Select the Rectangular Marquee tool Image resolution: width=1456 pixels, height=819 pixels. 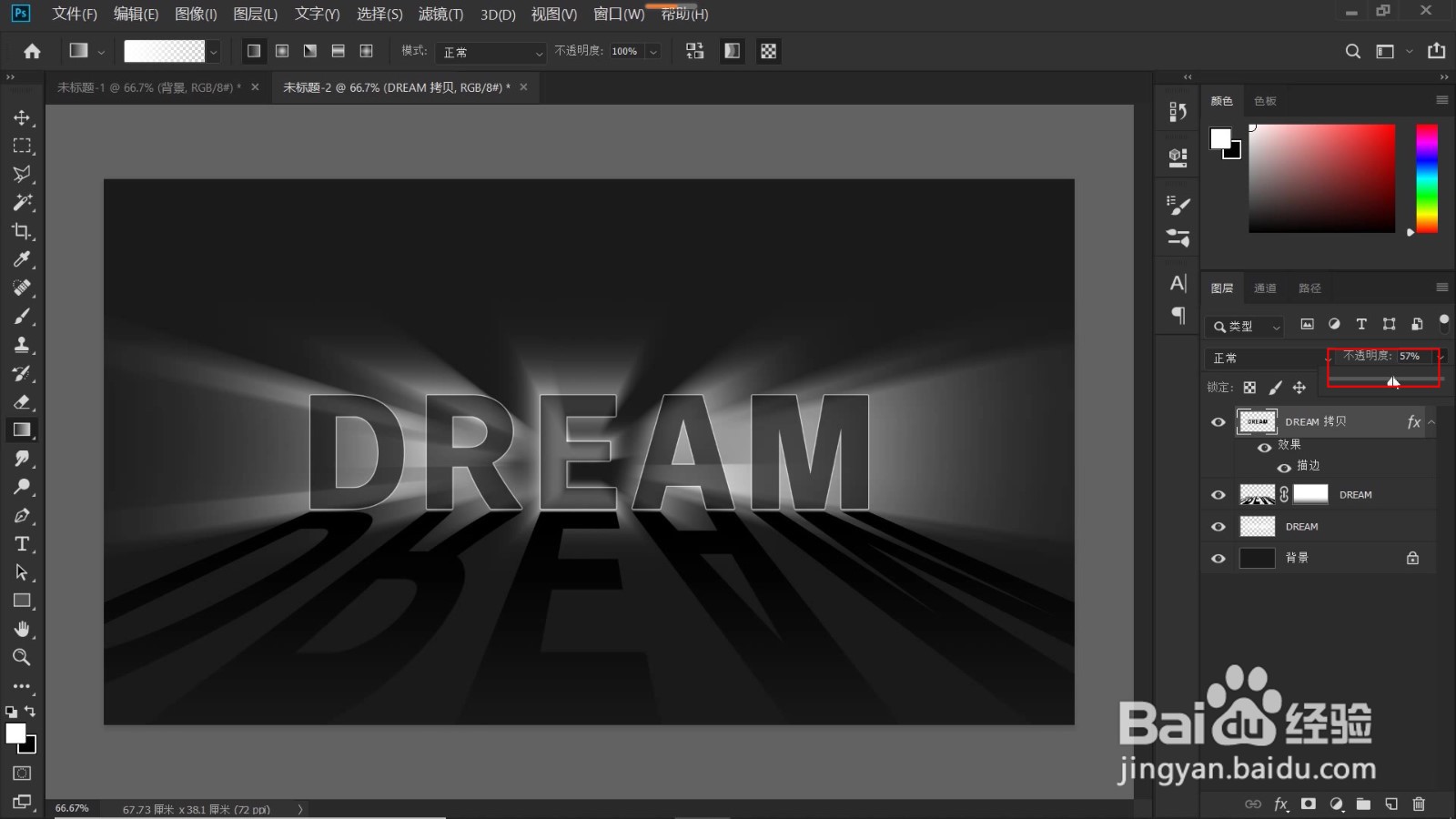22,146
